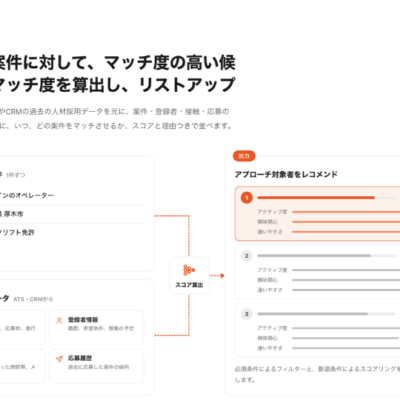Click the paragraph line ending スコアと理由つきで並べます
The height and width of the screenshot is (400, 400).
coord(116,126)
